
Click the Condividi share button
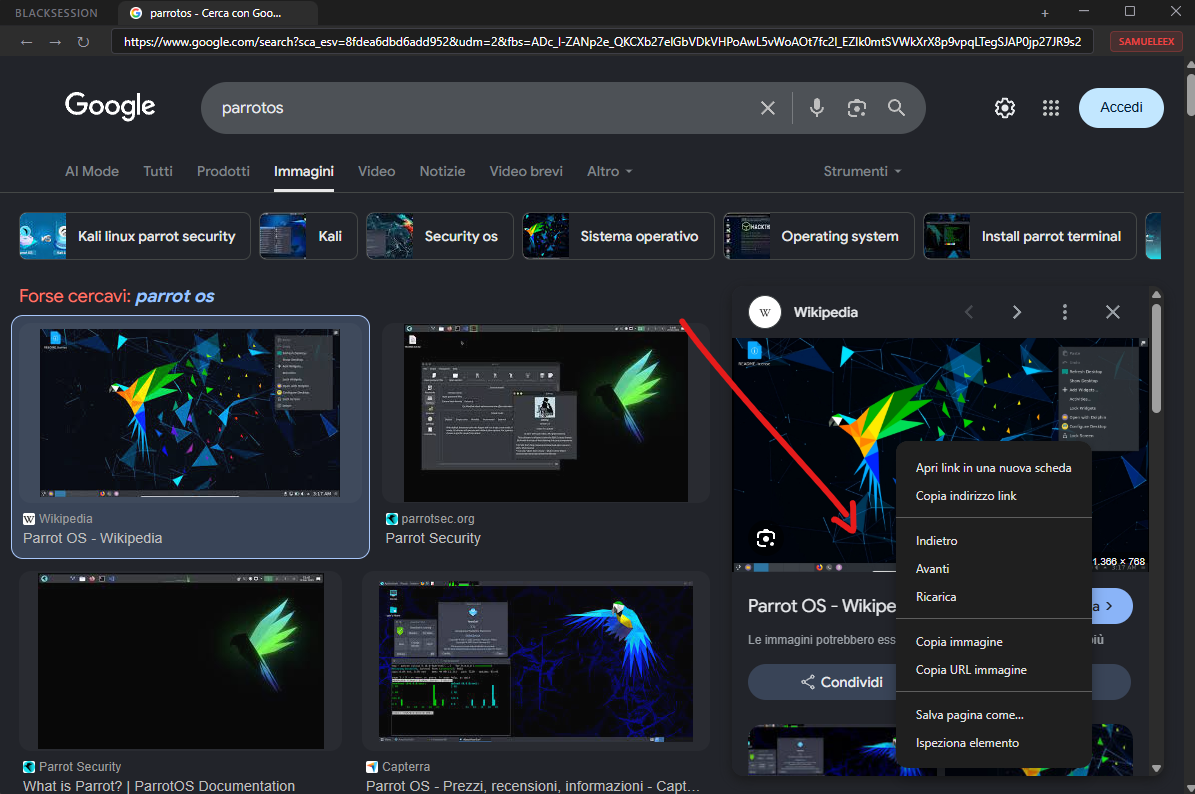point(841,682)
